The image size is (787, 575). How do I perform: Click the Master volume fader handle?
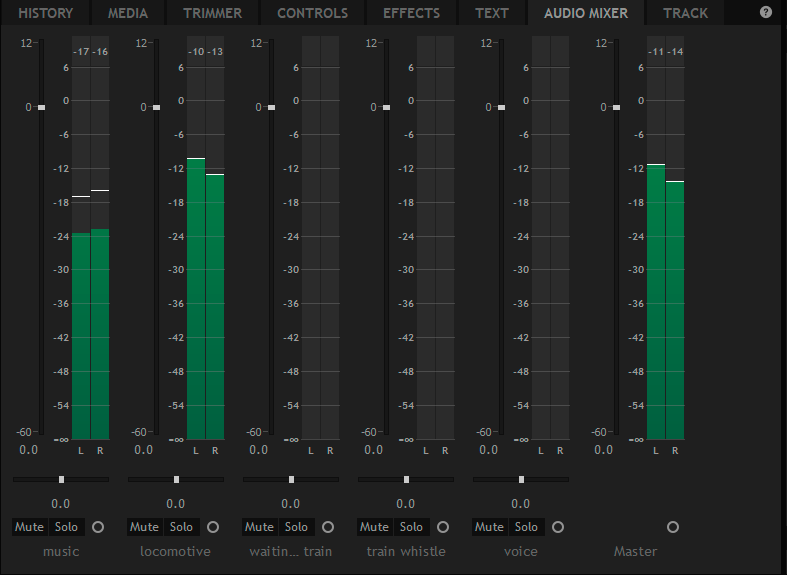[x=616, y=107]
